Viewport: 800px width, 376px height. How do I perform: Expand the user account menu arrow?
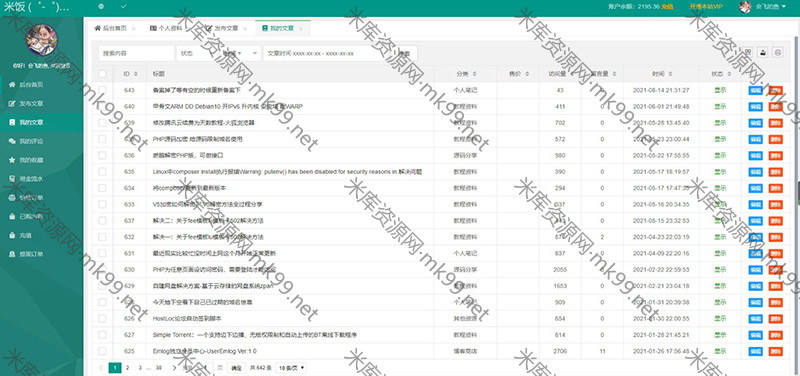(x=783, y=7)
